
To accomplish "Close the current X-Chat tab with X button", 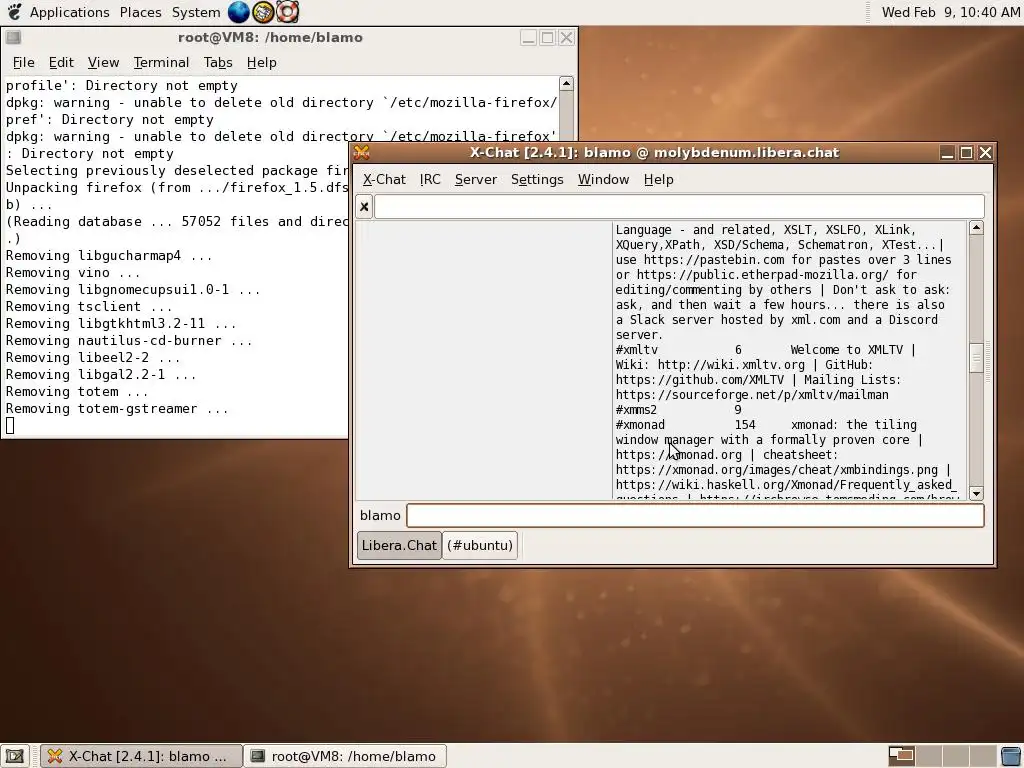I will pos(364,207).
